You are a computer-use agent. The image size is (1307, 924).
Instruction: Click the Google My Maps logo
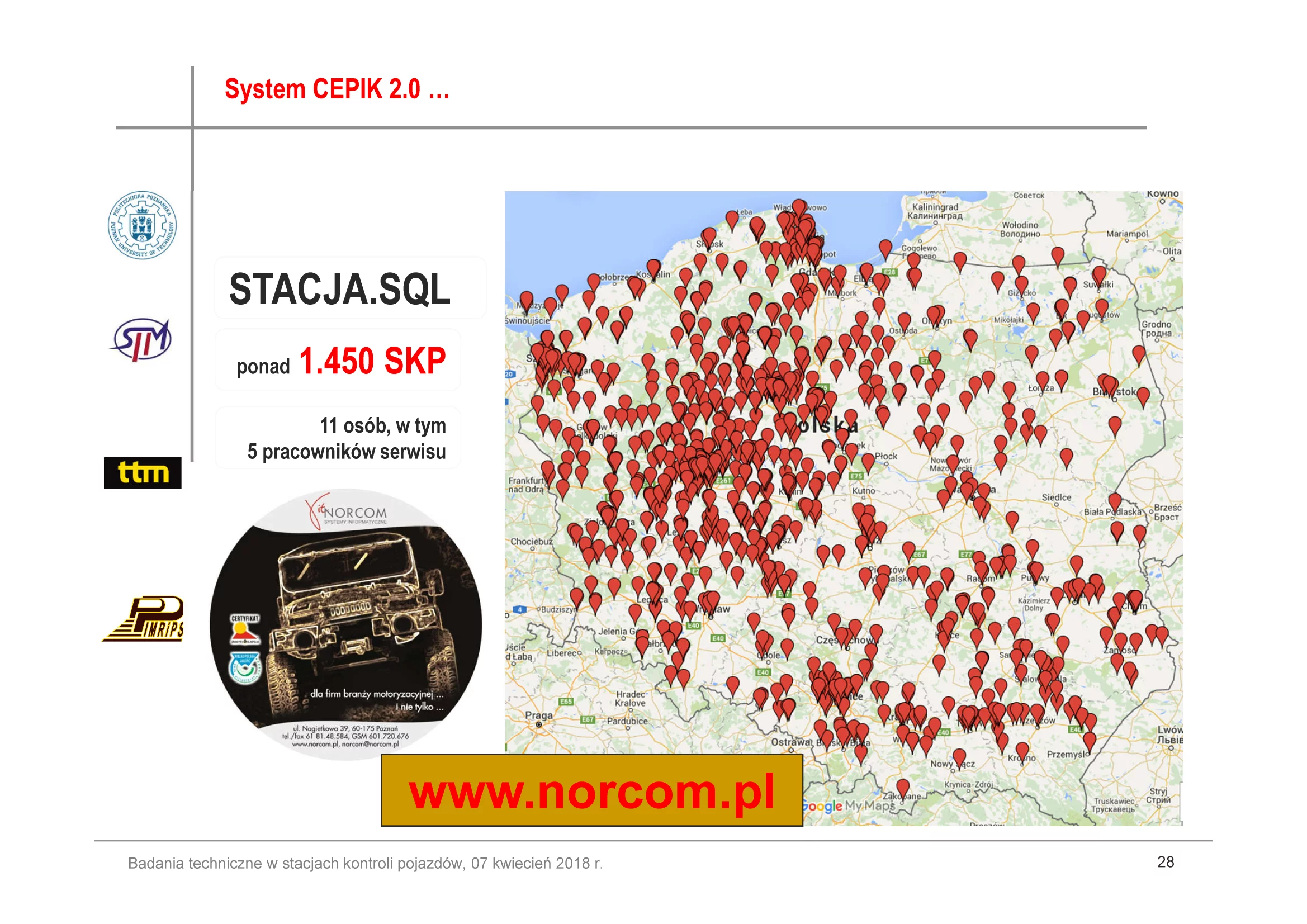pyautogui.click(x=848, y=806)
